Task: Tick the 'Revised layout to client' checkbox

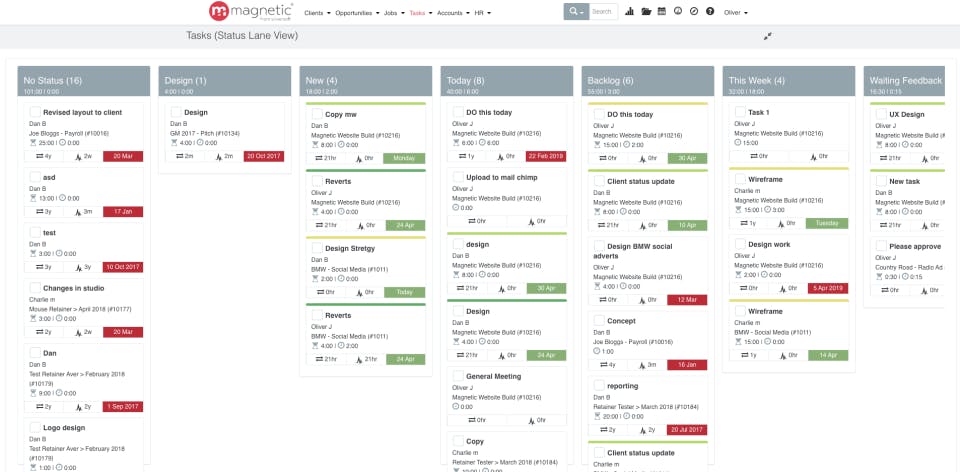Action: [x=36, y=112]
